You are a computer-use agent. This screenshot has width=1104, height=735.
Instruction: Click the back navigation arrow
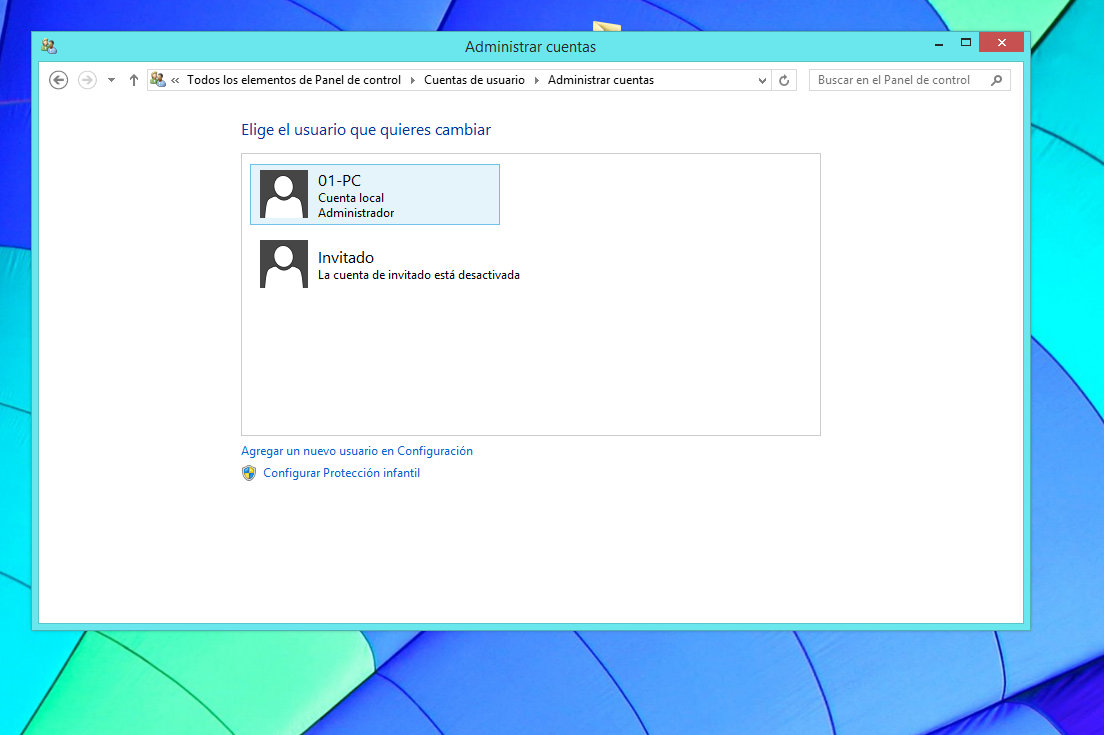tap(58, 80)
